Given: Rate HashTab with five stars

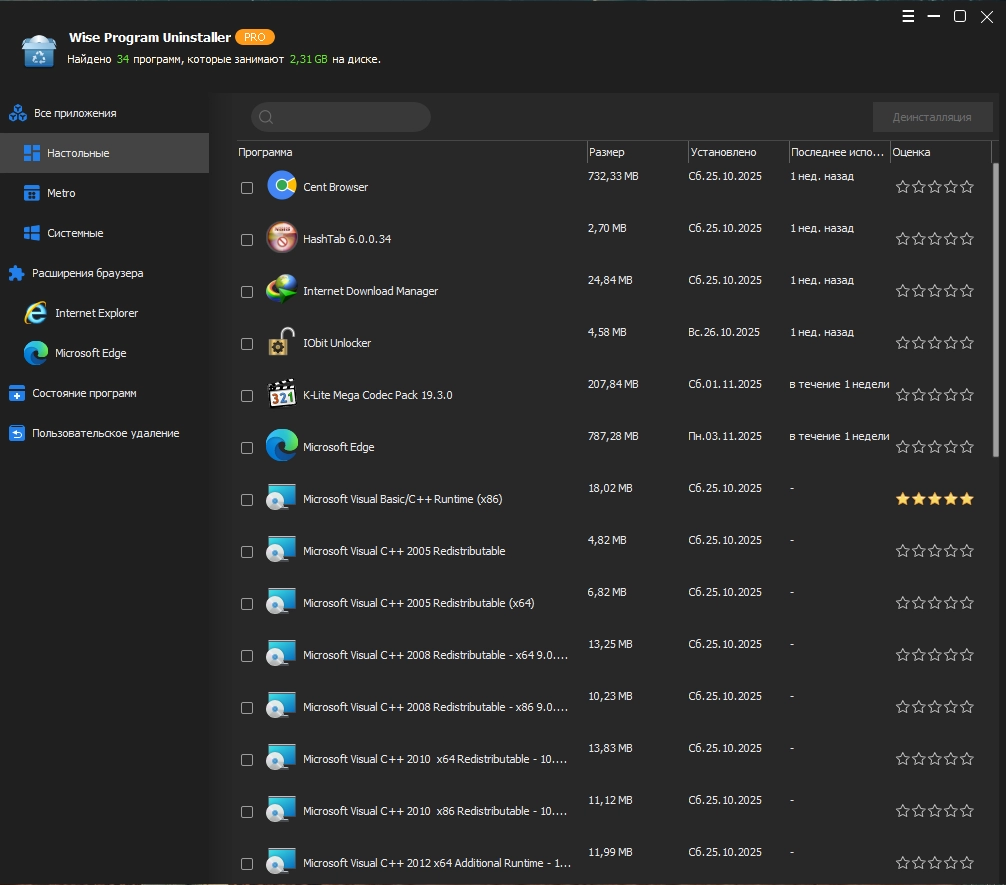Looking at the screenshot, I should point(966,239).
